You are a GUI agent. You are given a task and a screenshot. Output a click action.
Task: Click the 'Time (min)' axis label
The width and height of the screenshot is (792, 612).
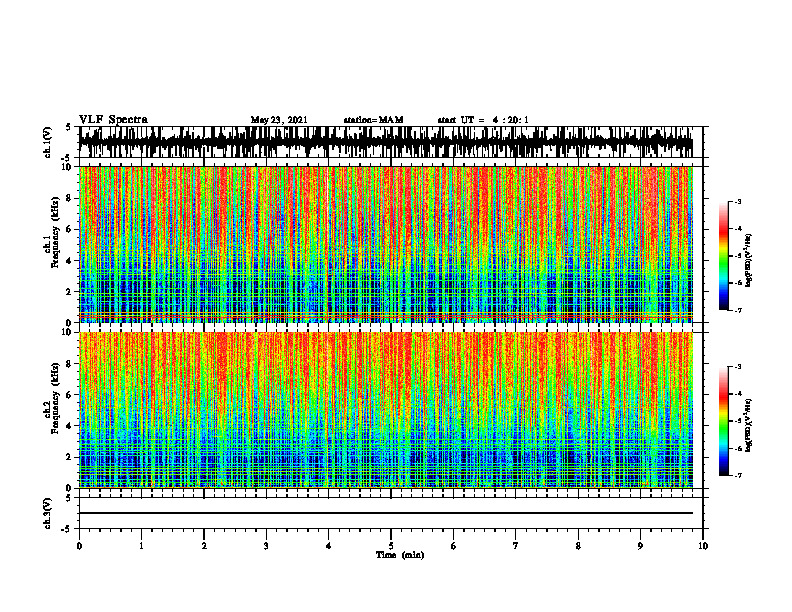pos(400,555)
